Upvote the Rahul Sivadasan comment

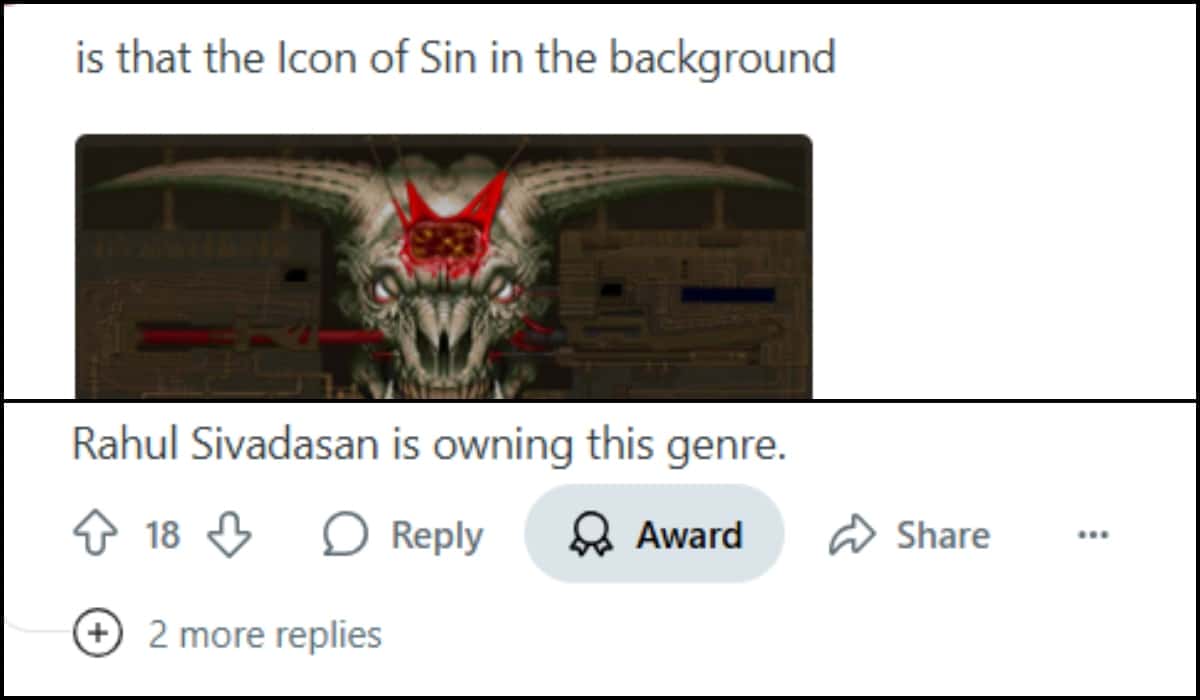click(94, 536)
